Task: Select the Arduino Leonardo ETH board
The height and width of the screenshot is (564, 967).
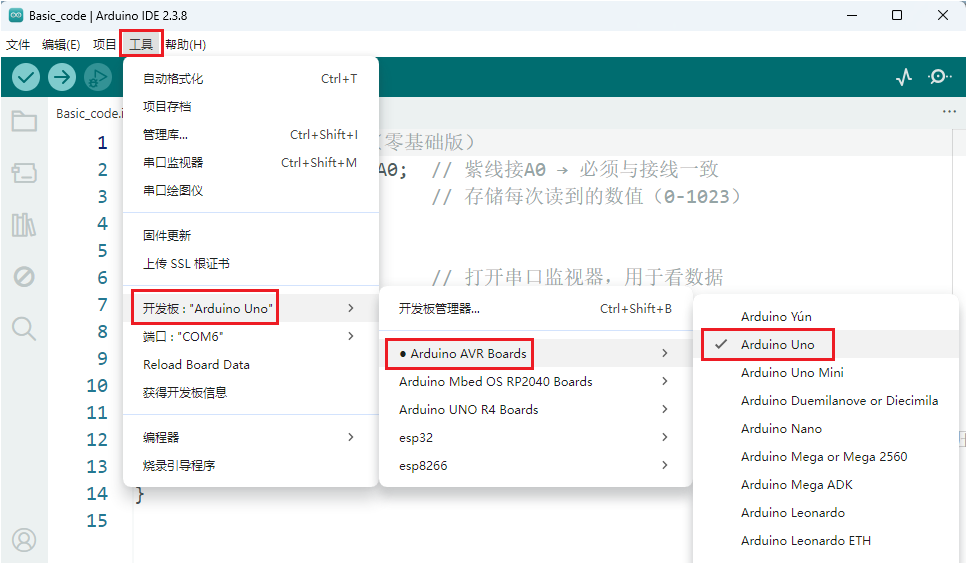Action: [826, 541]
